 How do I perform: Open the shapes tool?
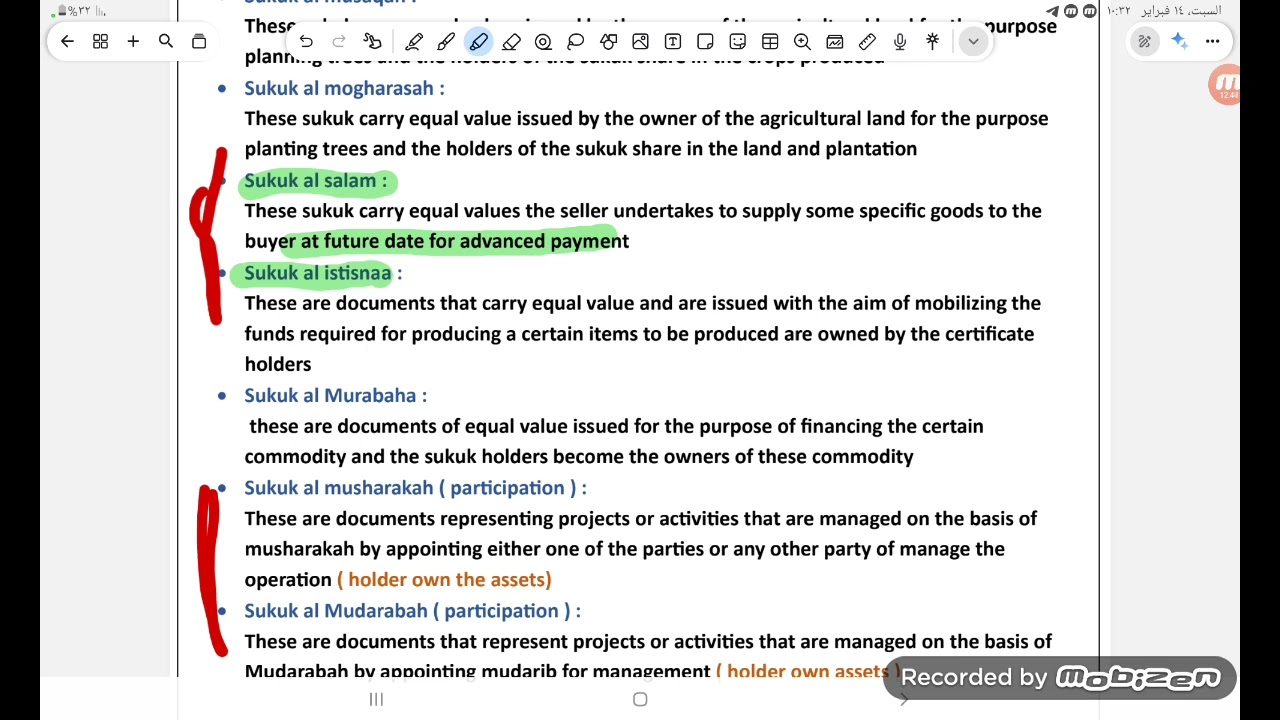pyautogui.click(x=608, y=41)
